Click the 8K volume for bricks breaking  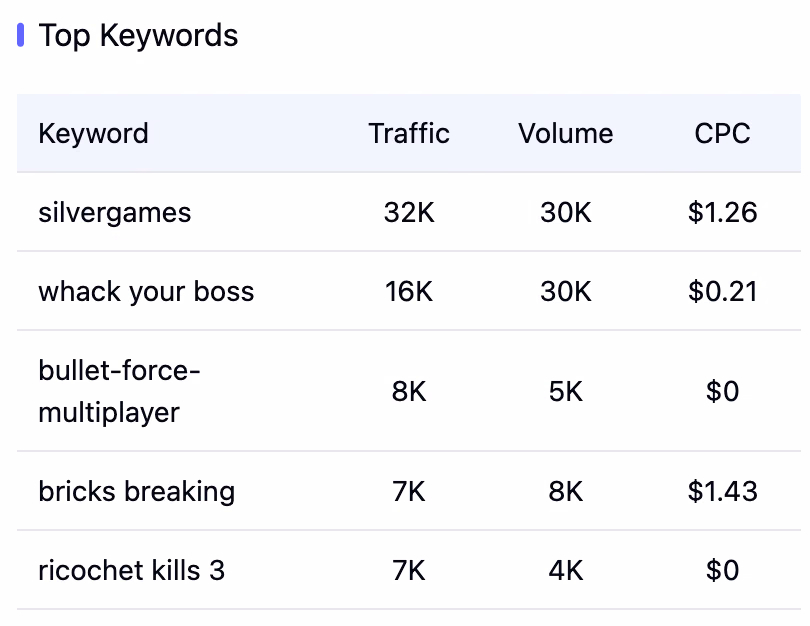(566, 491)
